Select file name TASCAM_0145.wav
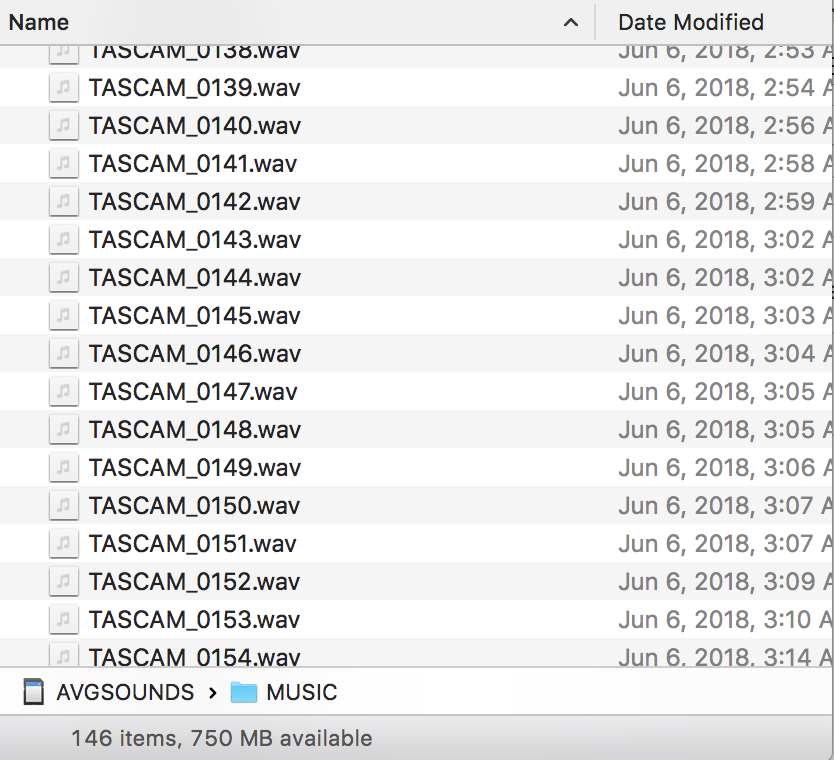Image resolution: width=834 pixels, height=760 pixels. [195, 316]
